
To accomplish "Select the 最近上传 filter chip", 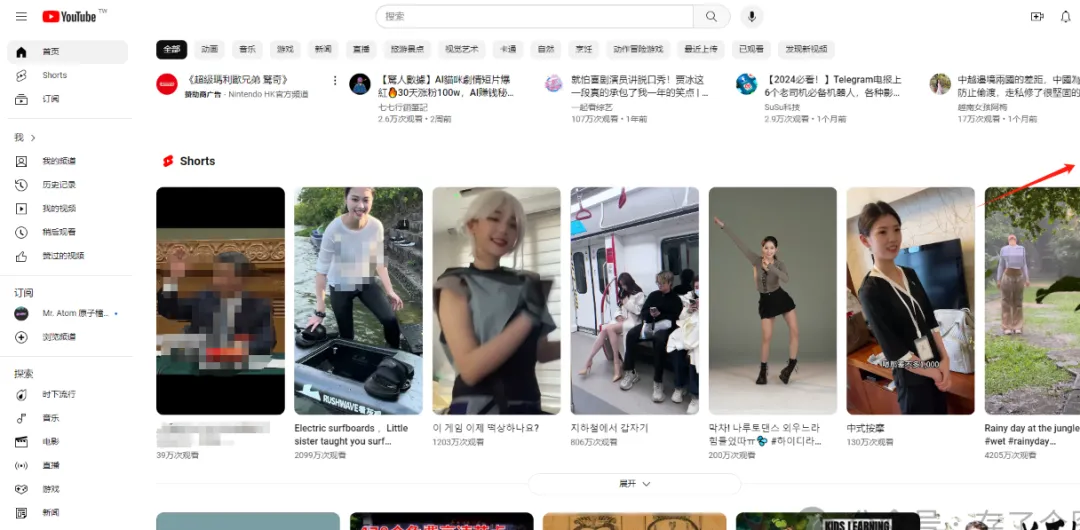I will (x=700, y=50).
